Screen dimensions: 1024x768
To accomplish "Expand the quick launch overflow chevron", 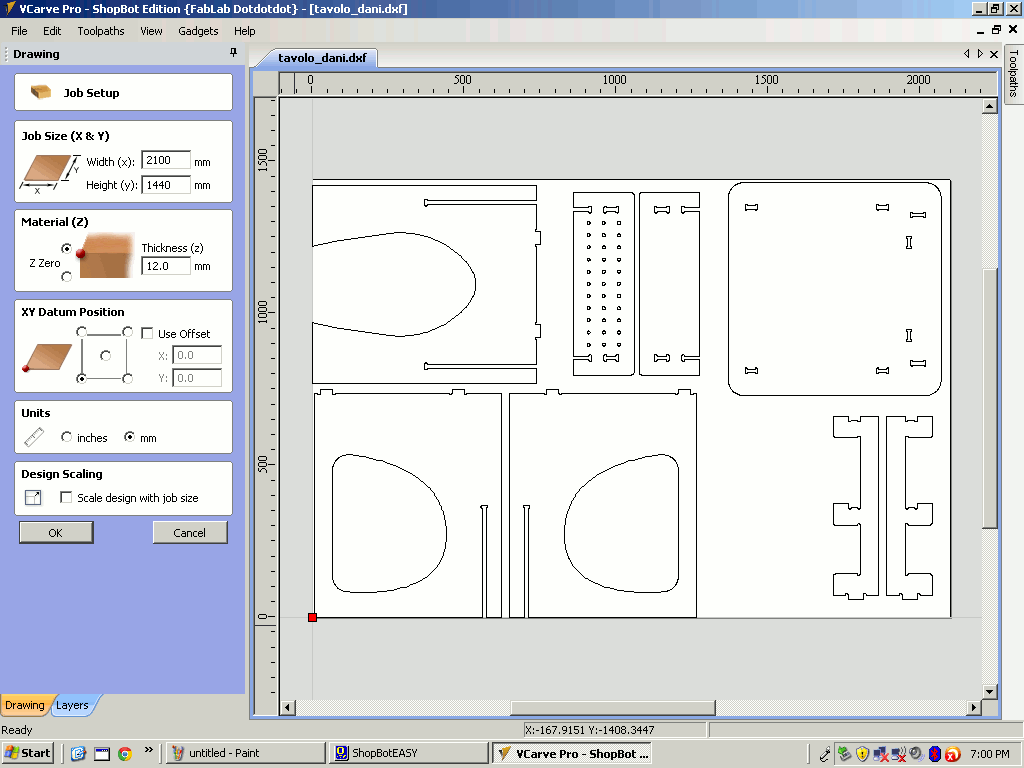I will point(149,750).
